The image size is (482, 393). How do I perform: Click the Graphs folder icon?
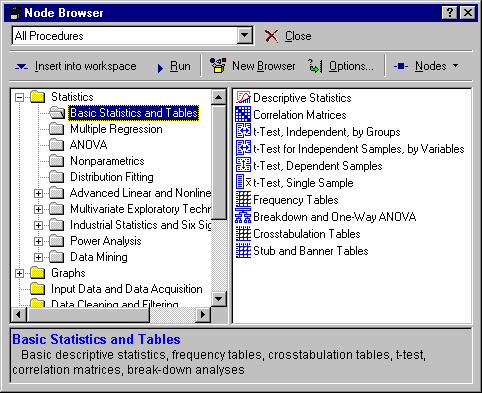pyautogui.click(x=37, y=273)
